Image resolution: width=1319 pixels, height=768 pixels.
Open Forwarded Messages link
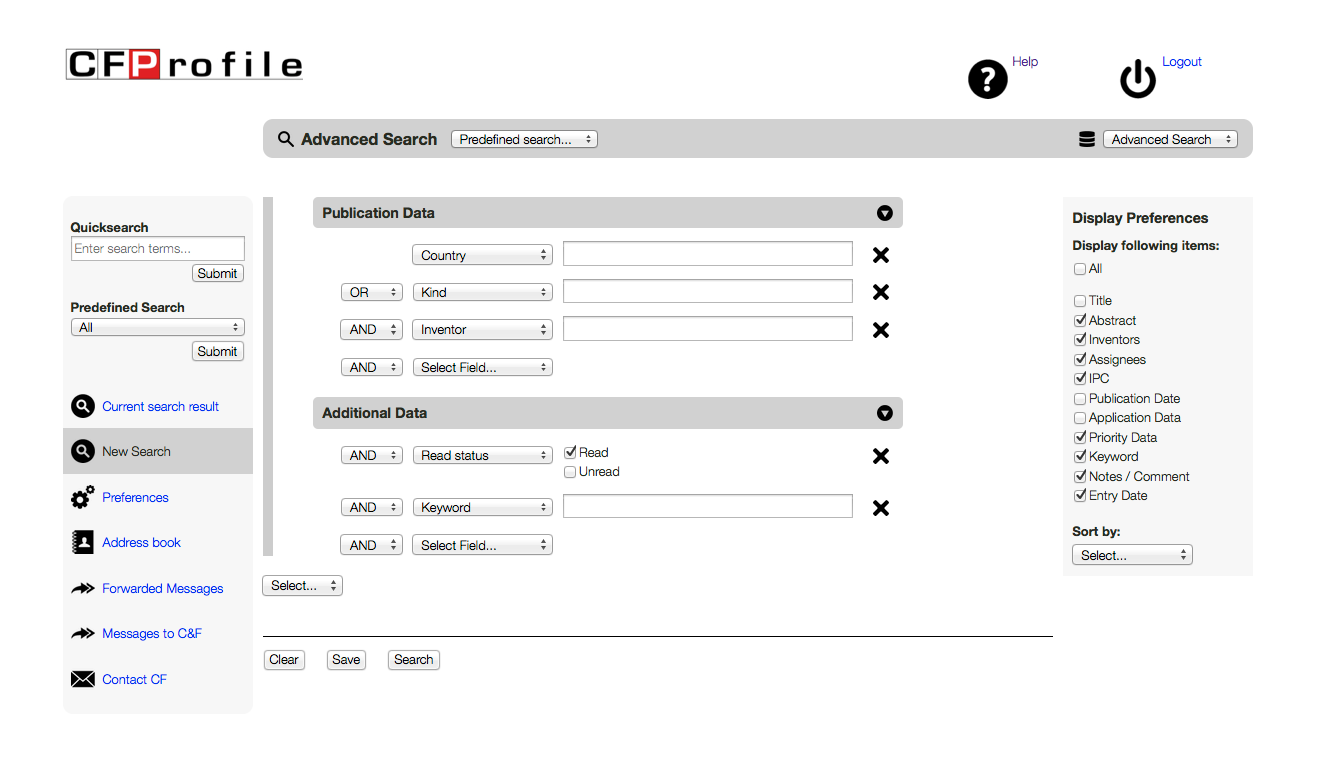[x=162, y=588]
